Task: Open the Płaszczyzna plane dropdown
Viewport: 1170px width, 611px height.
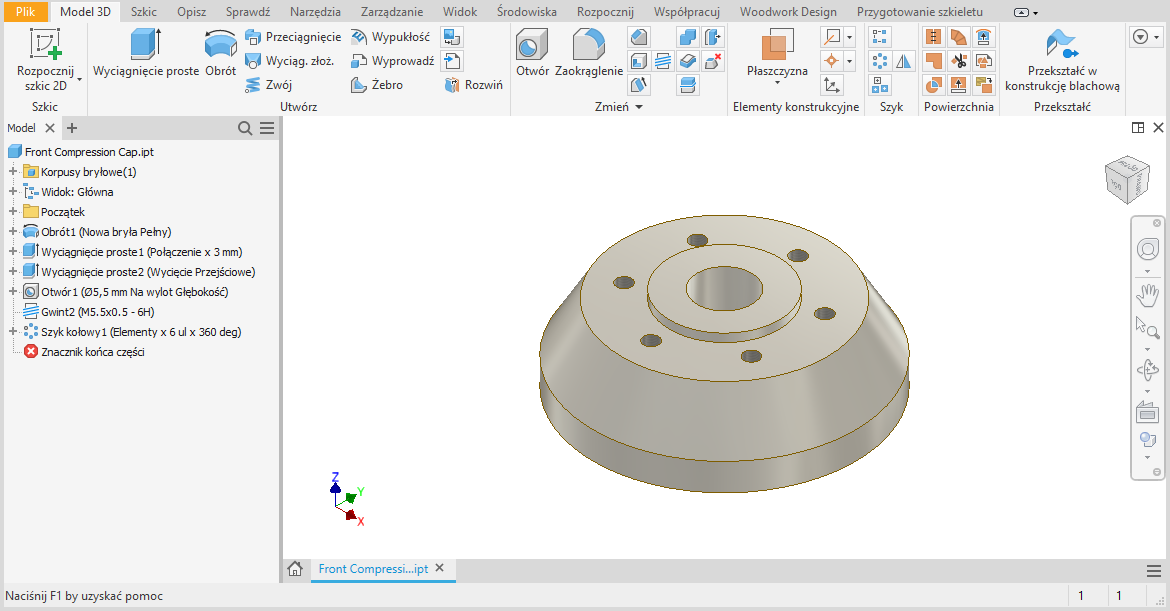Action: click(777, 83)
